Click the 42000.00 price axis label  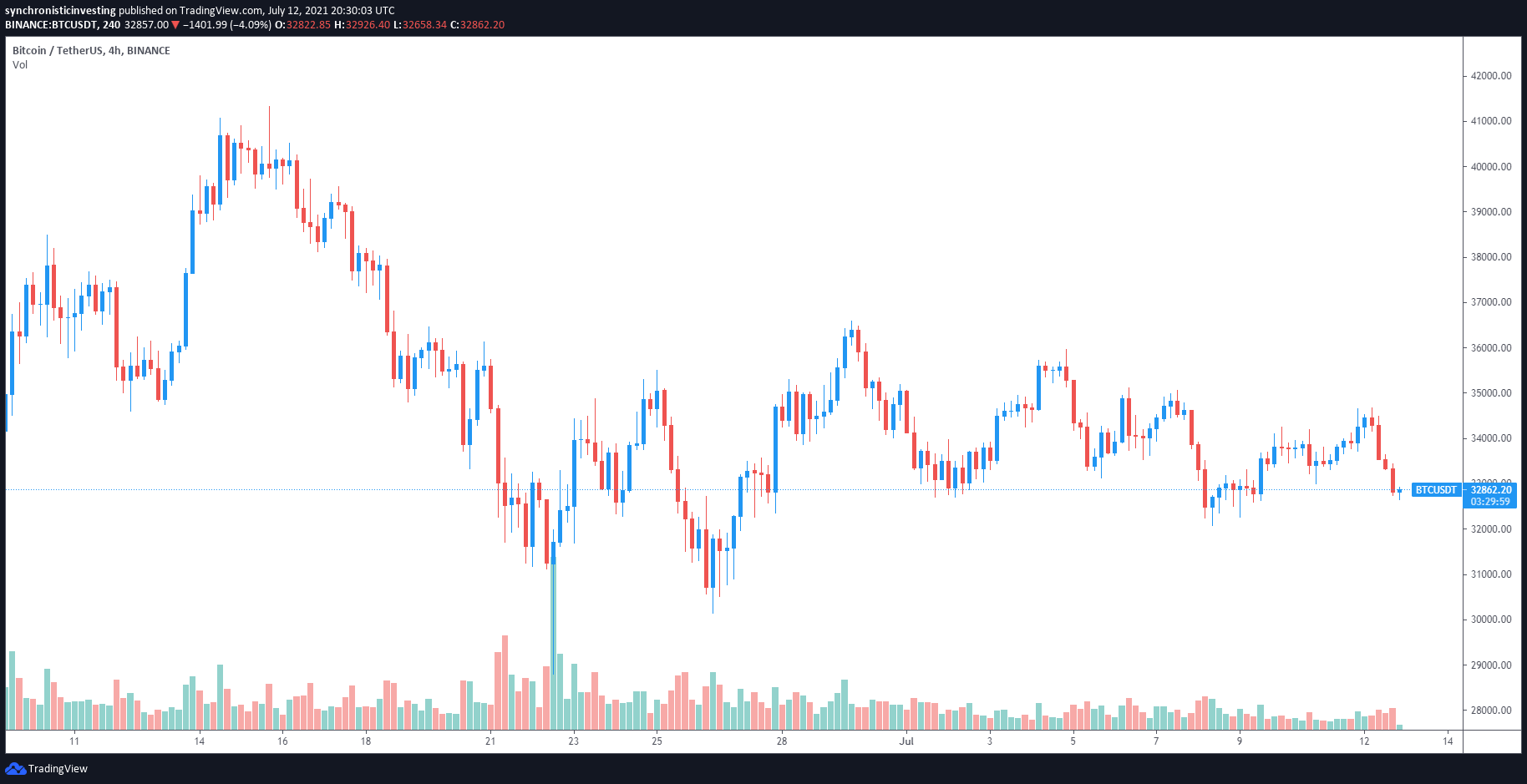pos(1491,76)
